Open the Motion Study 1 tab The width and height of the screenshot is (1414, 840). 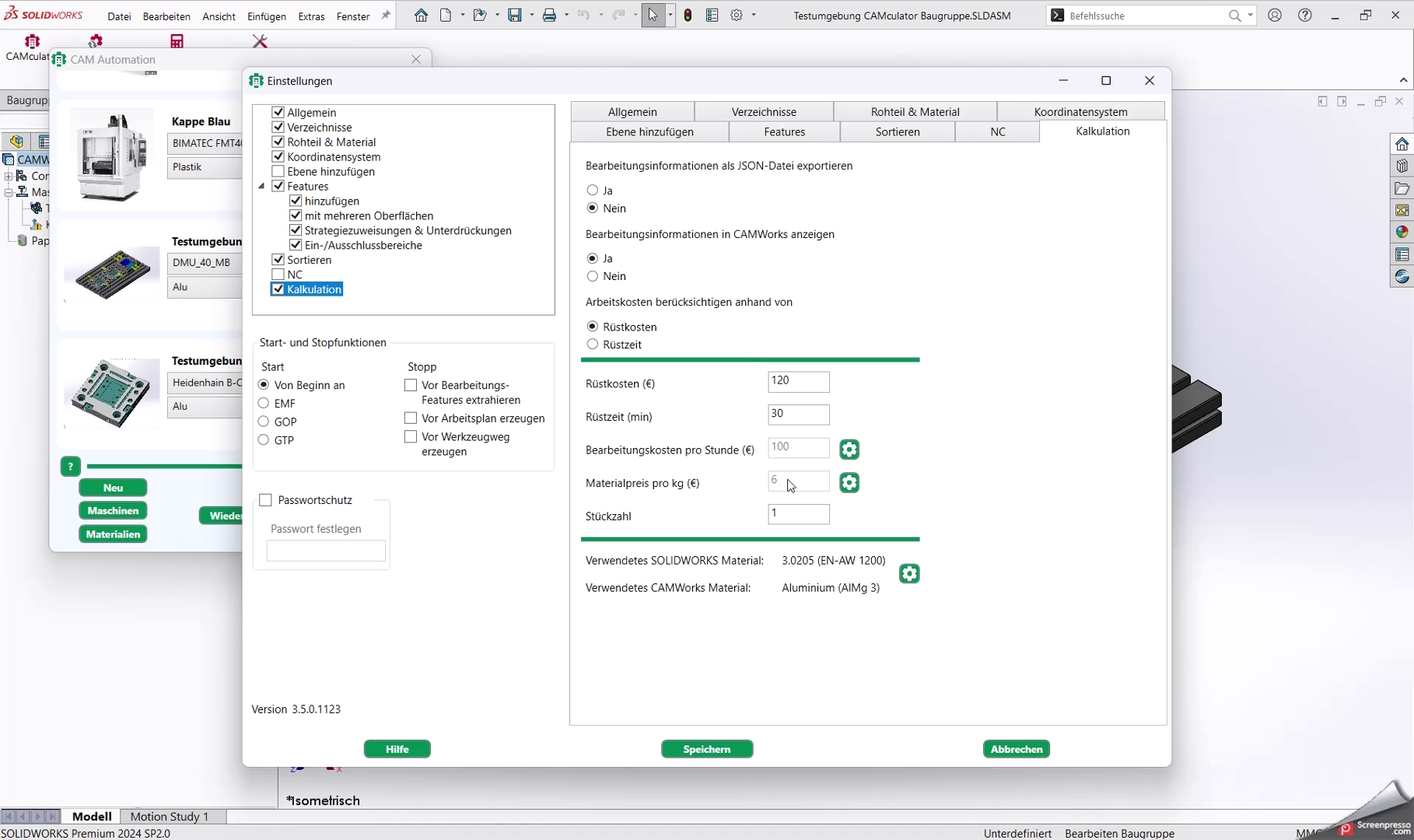point(170,816)
